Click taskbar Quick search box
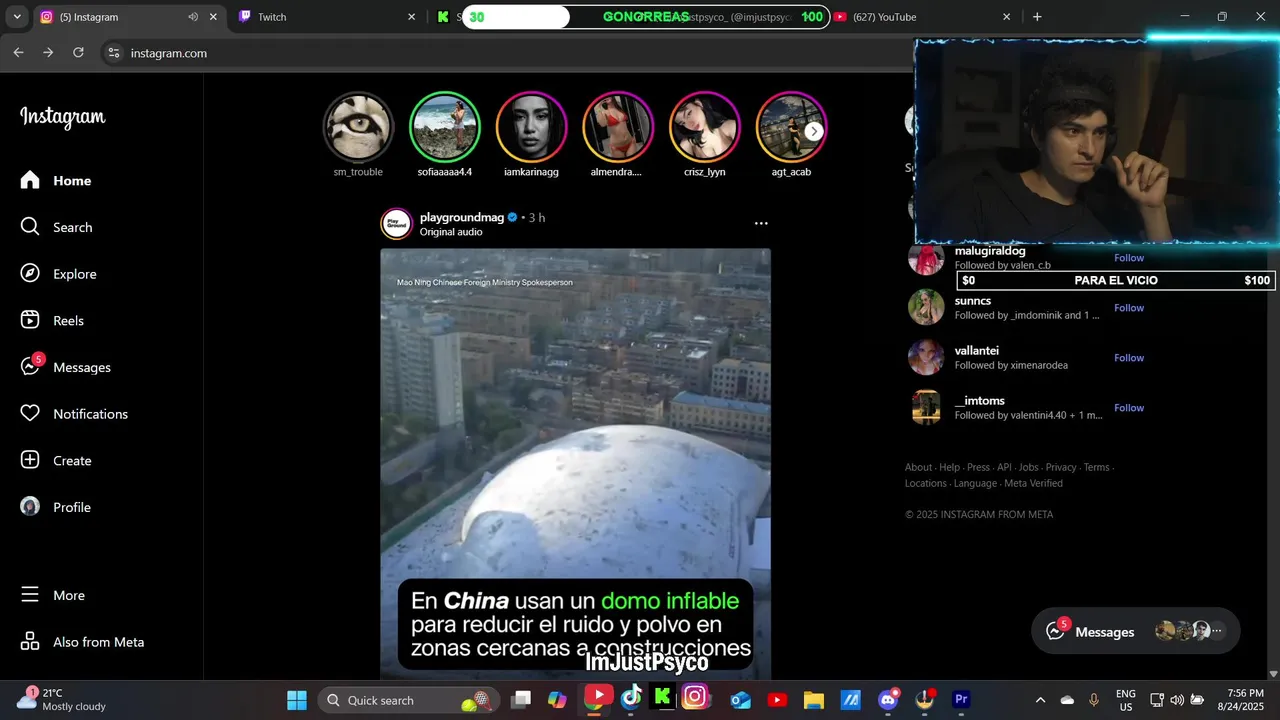Screen dimensions: 1280x720 [408, 700]
